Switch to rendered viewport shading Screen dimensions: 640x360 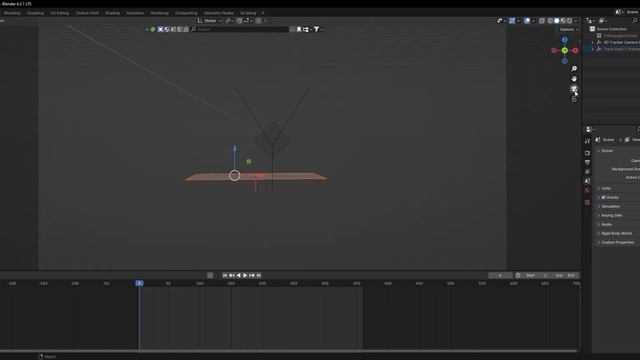click(570, 21)
